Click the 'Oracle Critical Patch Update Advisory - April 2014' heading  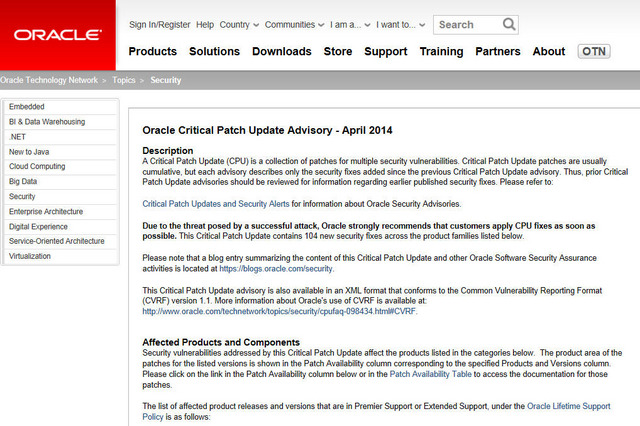coord(267,130)
